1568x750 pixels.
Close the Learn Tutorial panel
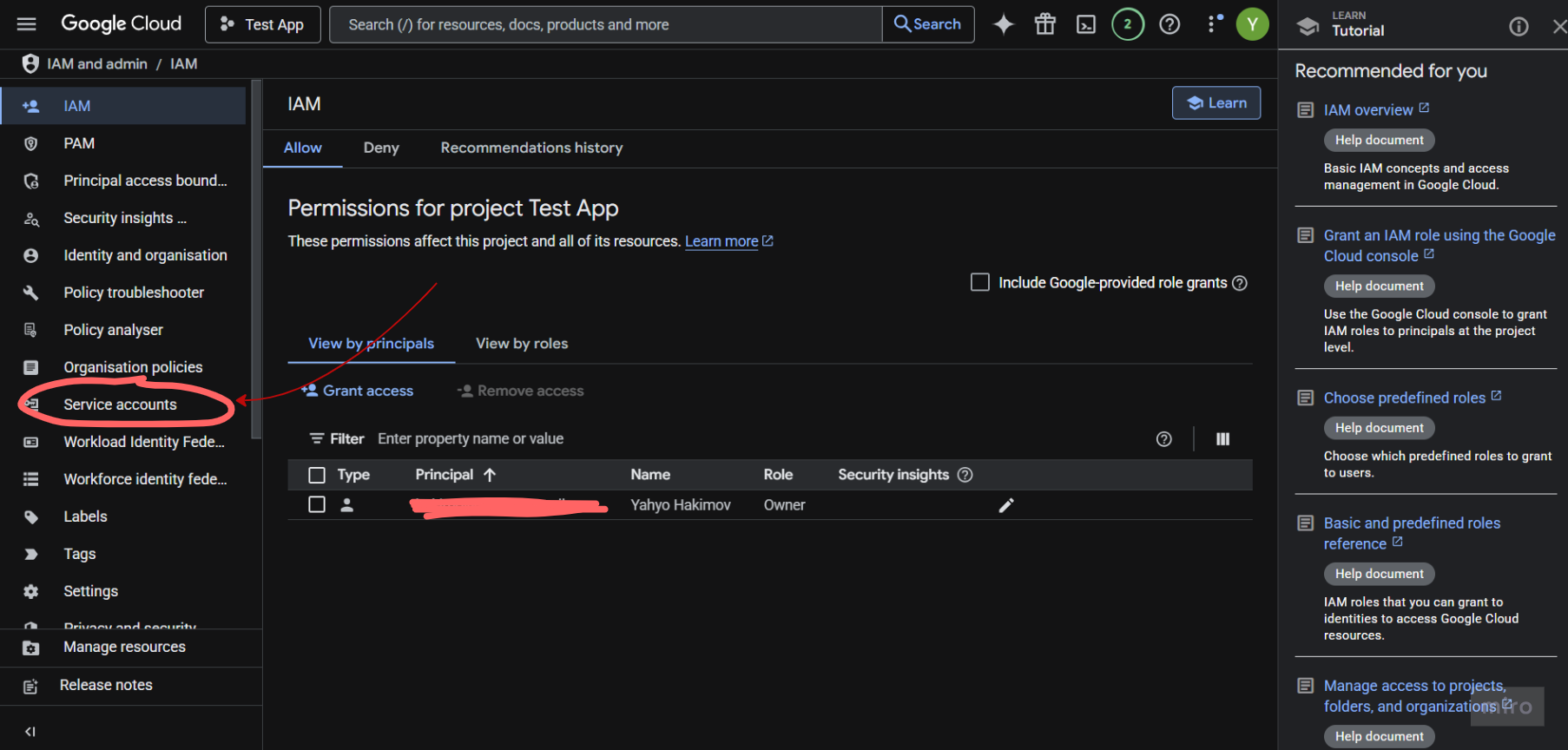(x=1559, y=27)
